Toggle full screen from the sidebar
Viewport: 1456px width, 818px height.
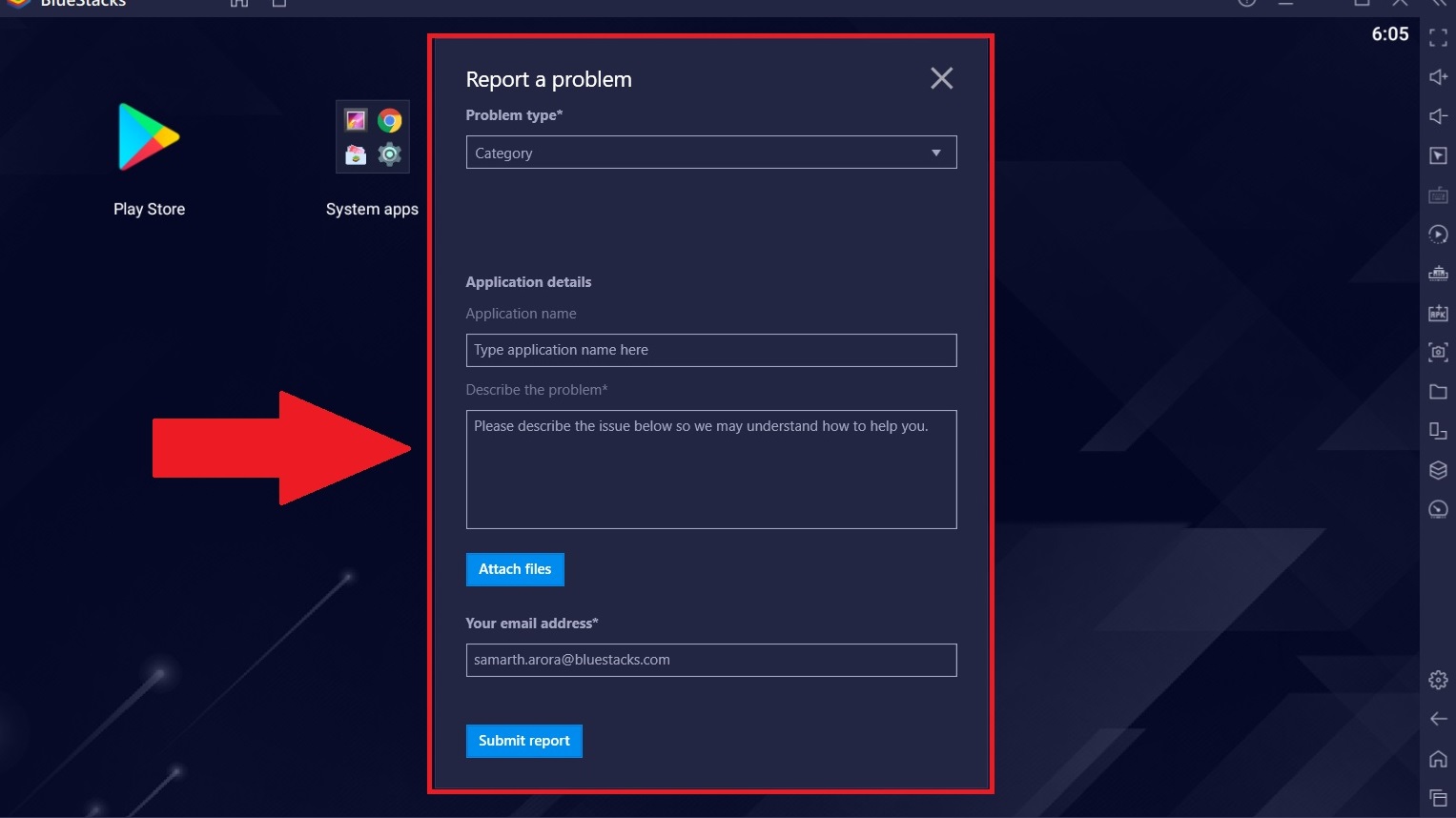pyautogui.click(x=1438, y=38)
